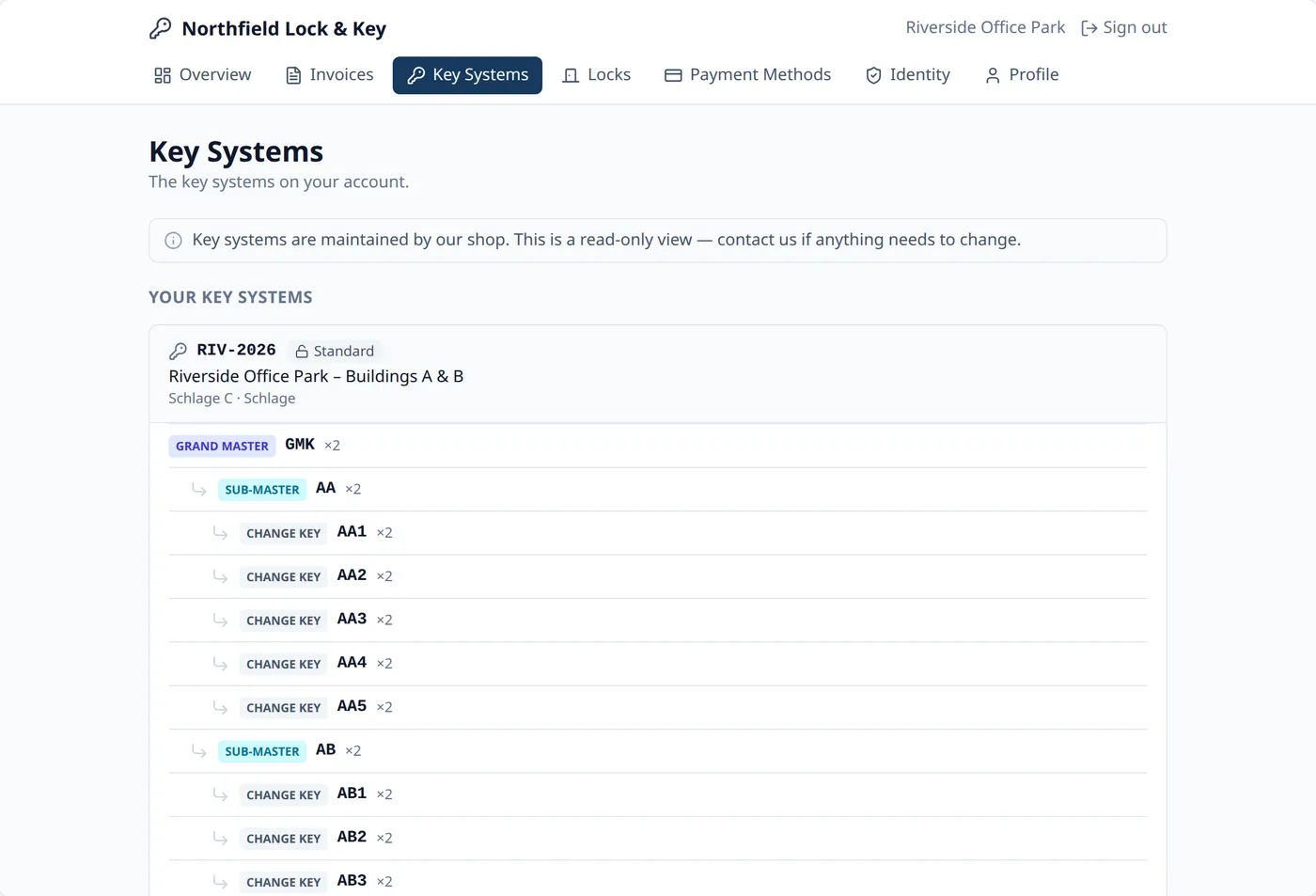Click the Northfield Lock & Key brand name
Screen dimensions: 1316x896
(284, 29)
